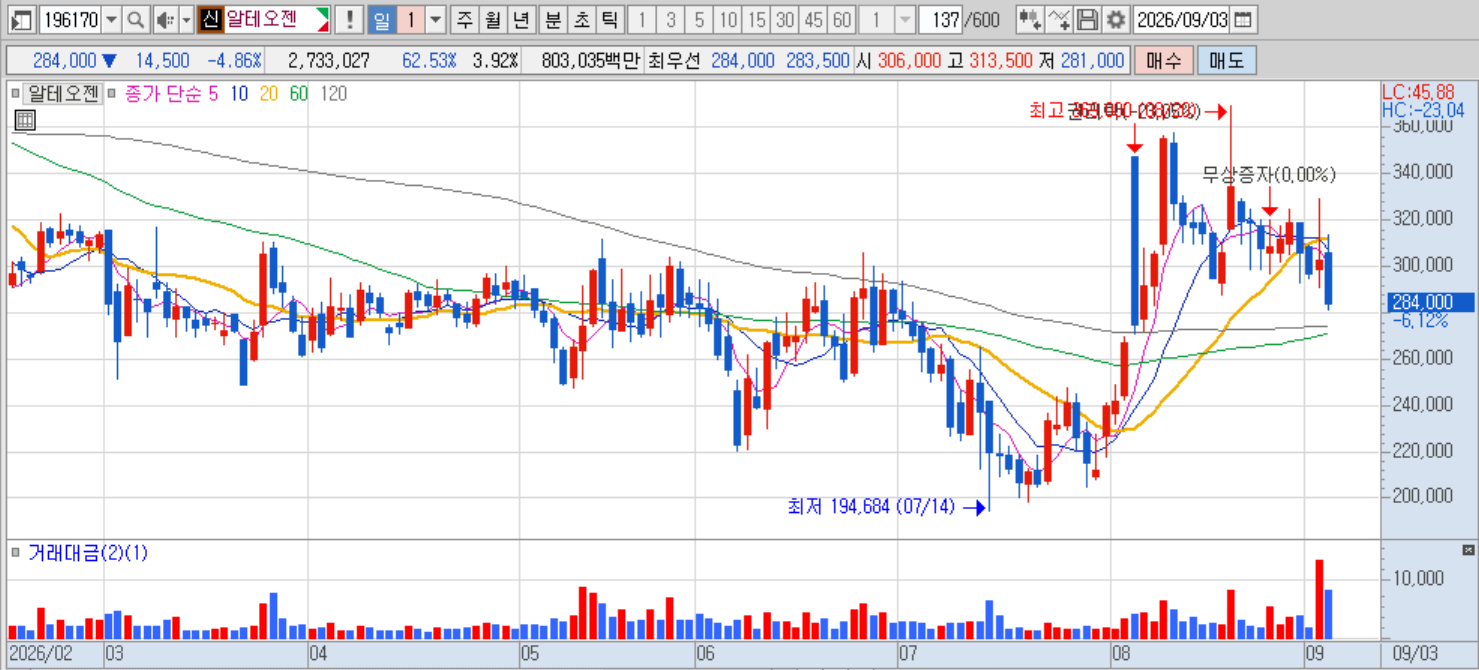Click the 알테오젠 legend button on chart
Viewport: 1479px width, 670px height.
click(63, 94)
